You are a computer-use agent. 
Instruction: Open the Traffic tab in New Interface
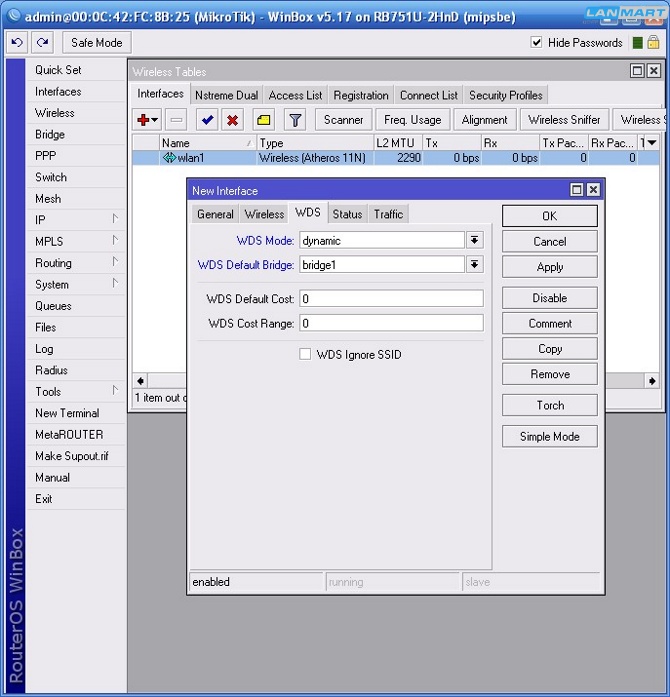[388, 214]
